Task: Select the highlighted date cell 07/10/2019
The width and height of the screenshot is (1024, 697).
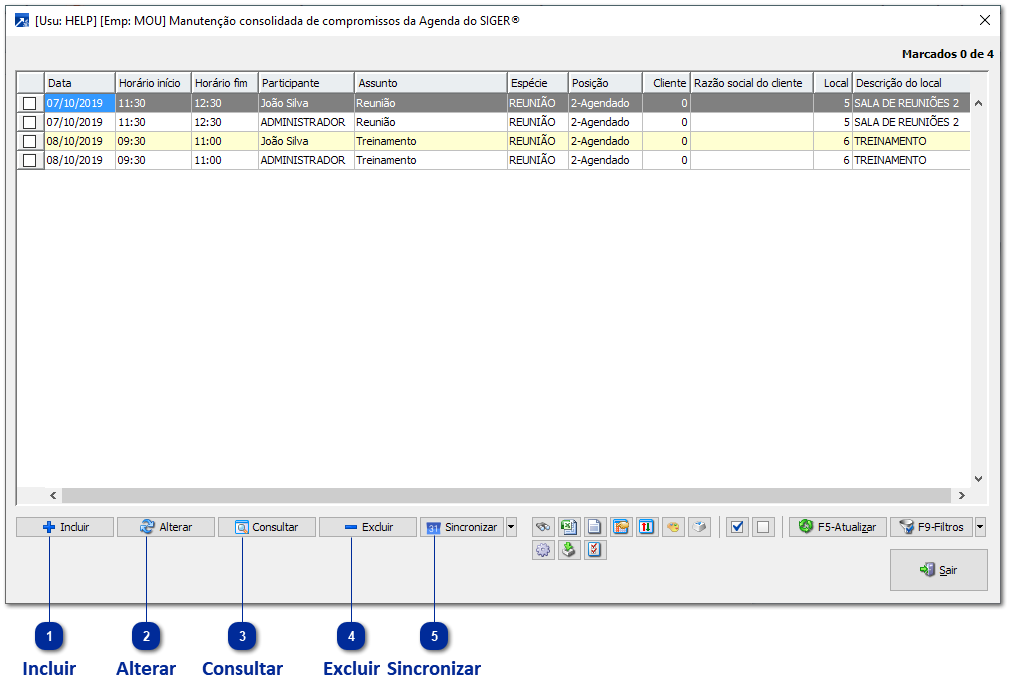Action: 80,103
